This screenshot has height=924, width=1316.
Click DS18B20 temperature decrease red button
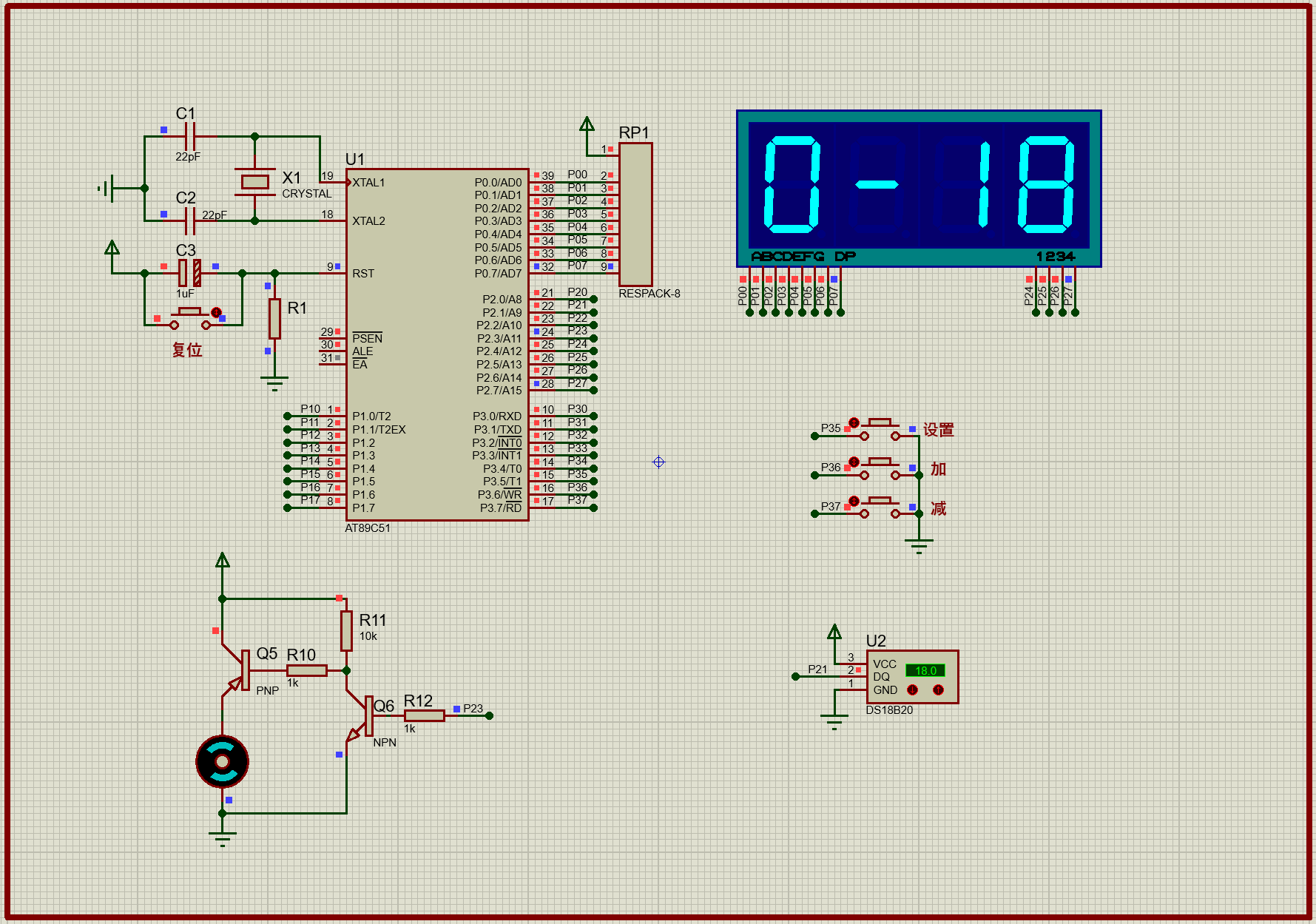point(912,689)
